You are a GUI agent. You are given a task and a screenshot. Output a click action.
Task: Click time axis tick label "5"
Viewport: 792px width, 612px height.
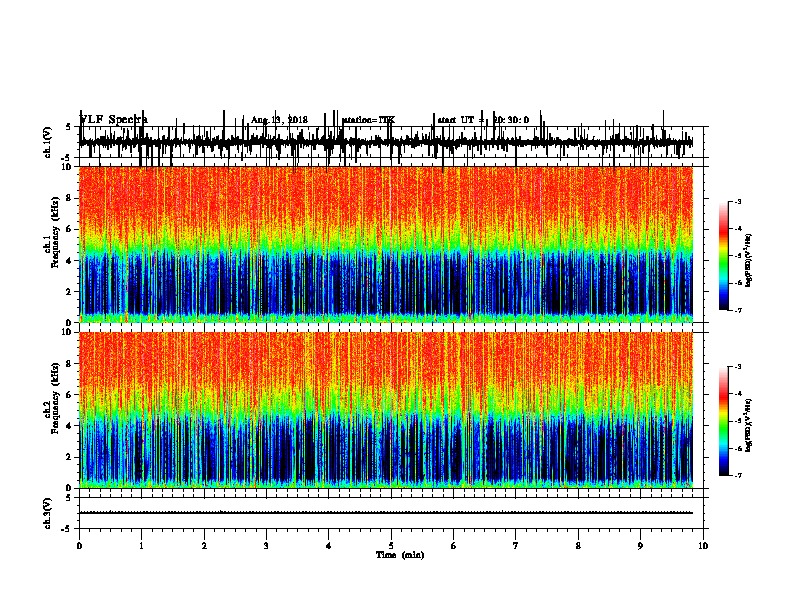pyautogui.click(x=391, y=546)
